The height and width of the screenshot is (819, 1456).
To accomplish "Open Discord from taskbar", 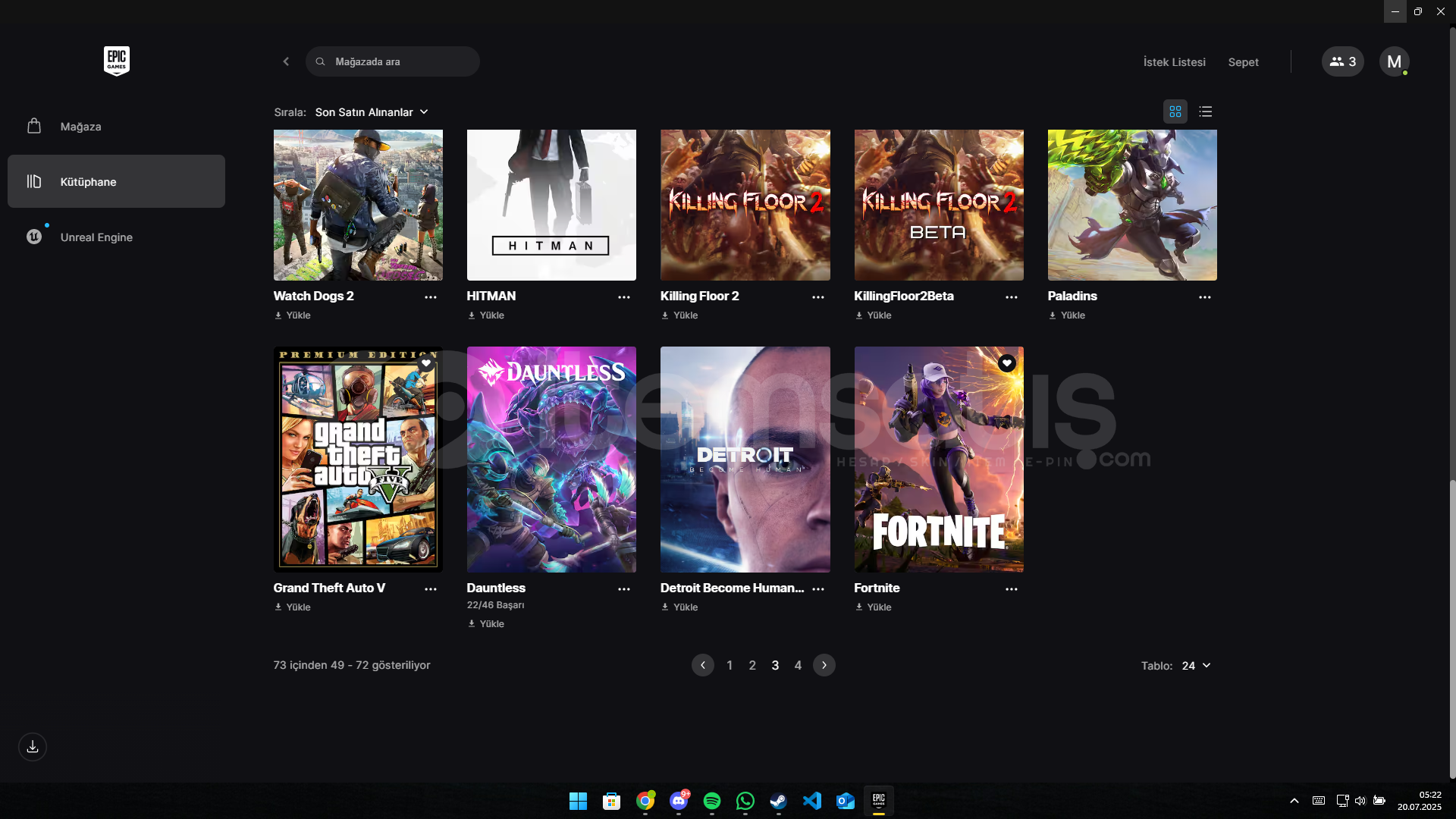I will (x=679, y=801).
